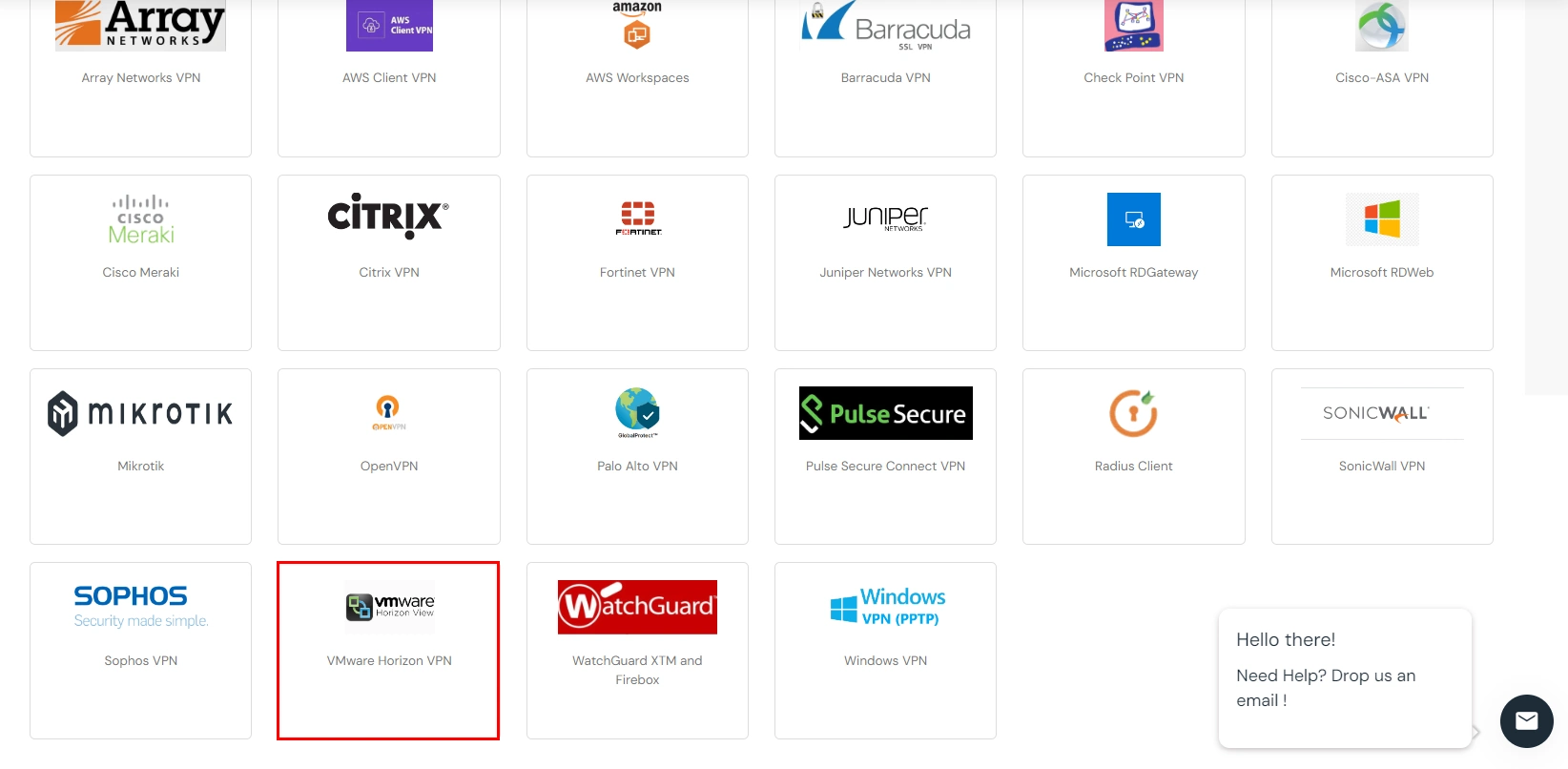Click the Palo Alto GlobalProtect globe icon
The width and height of the screenshot is (1568, 769).
tap(637, 413)
